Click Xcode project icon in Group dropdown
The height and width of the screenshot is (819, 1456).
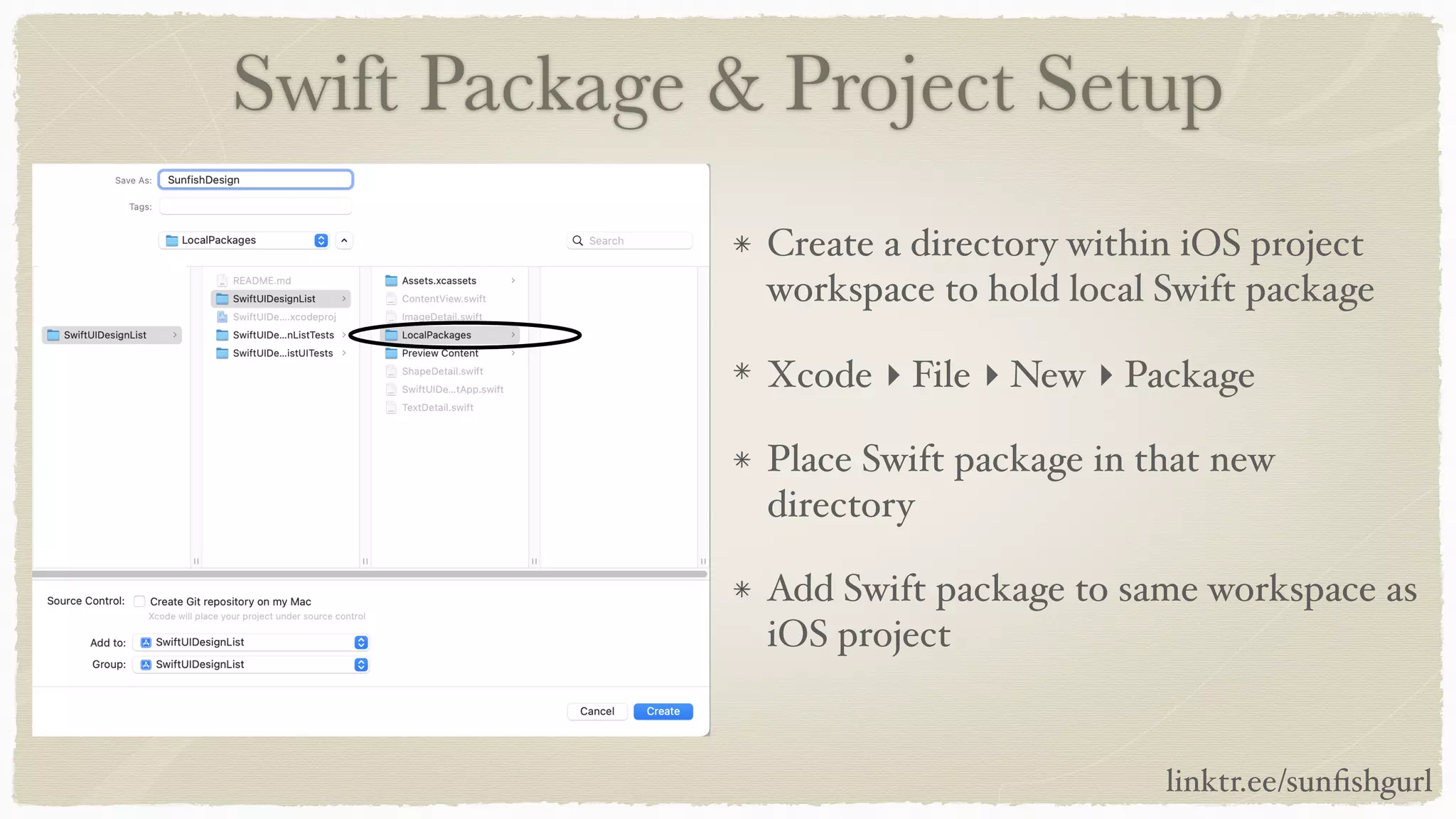(x=146, y=665)
